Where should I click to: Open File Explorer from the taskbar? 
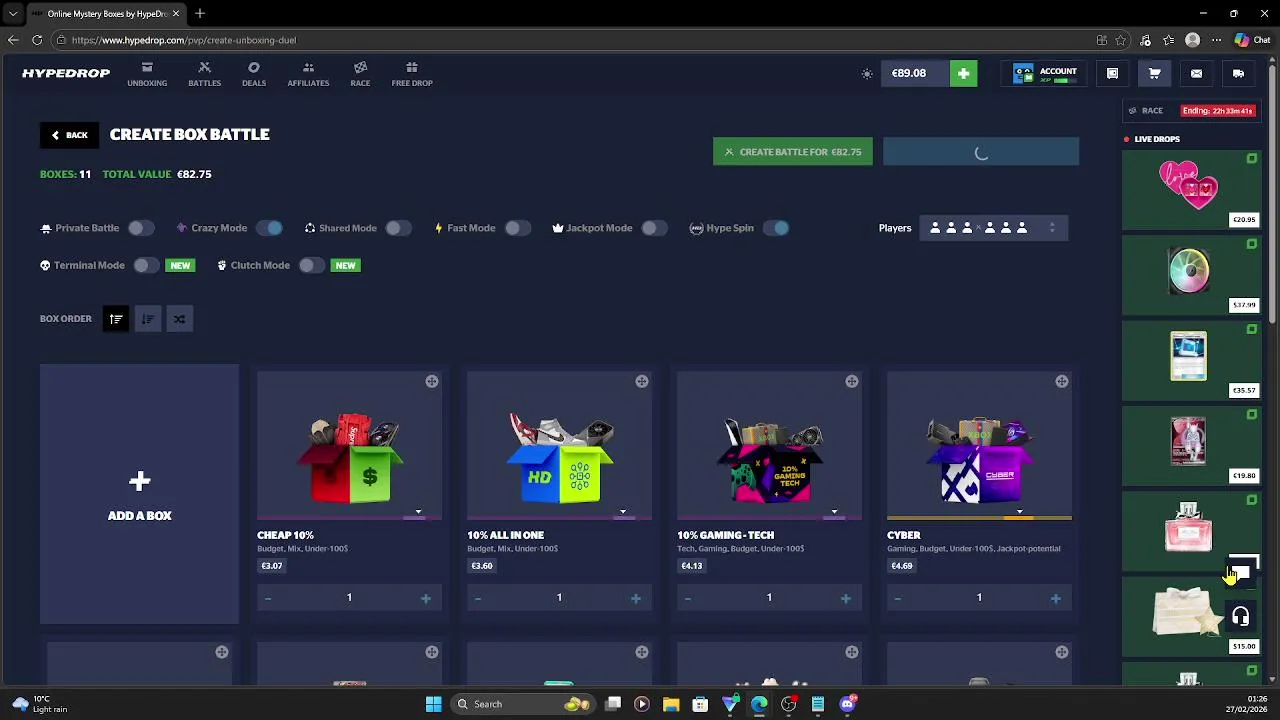point(671,704)
